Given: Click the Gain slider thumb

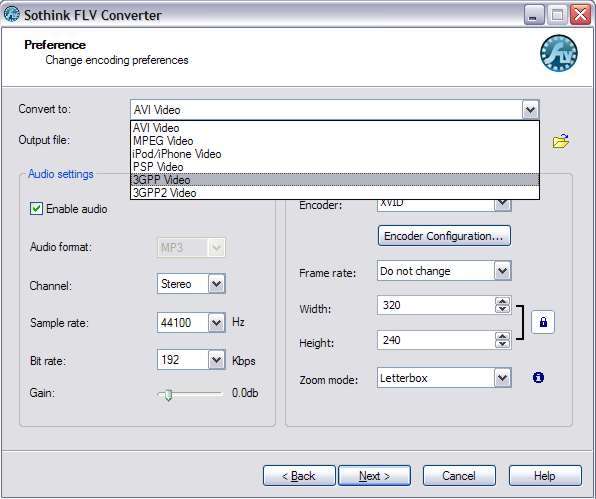Looking at the screenshot, I should click(x=168, y=395).
